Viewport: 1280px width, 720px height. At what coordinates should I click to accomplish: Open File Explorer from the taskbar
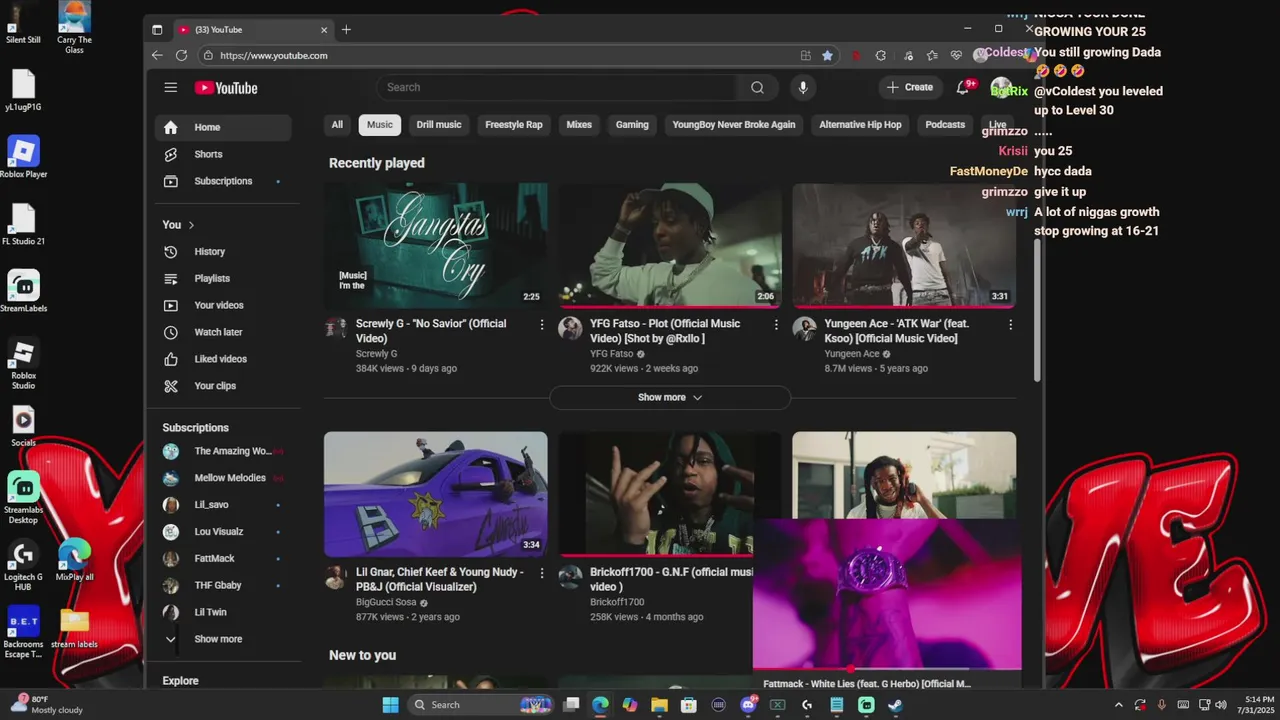coord(659,705)
